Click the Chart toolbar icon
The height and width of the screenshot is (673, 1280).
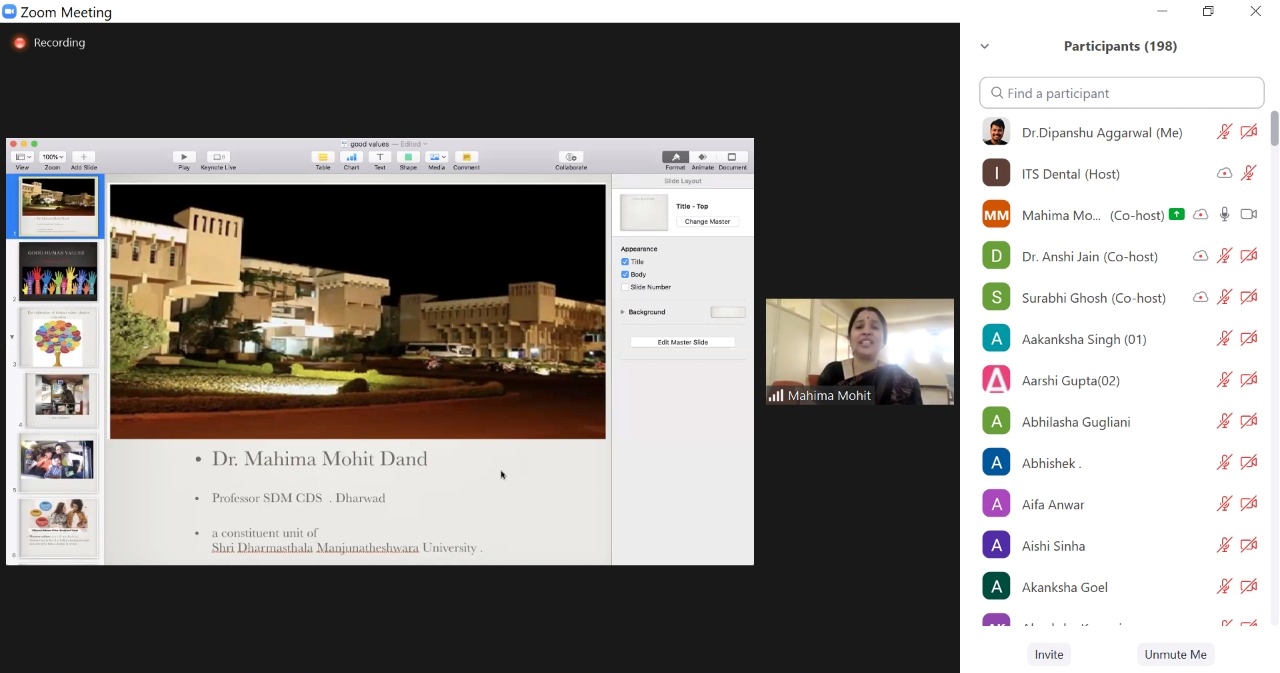351,157
